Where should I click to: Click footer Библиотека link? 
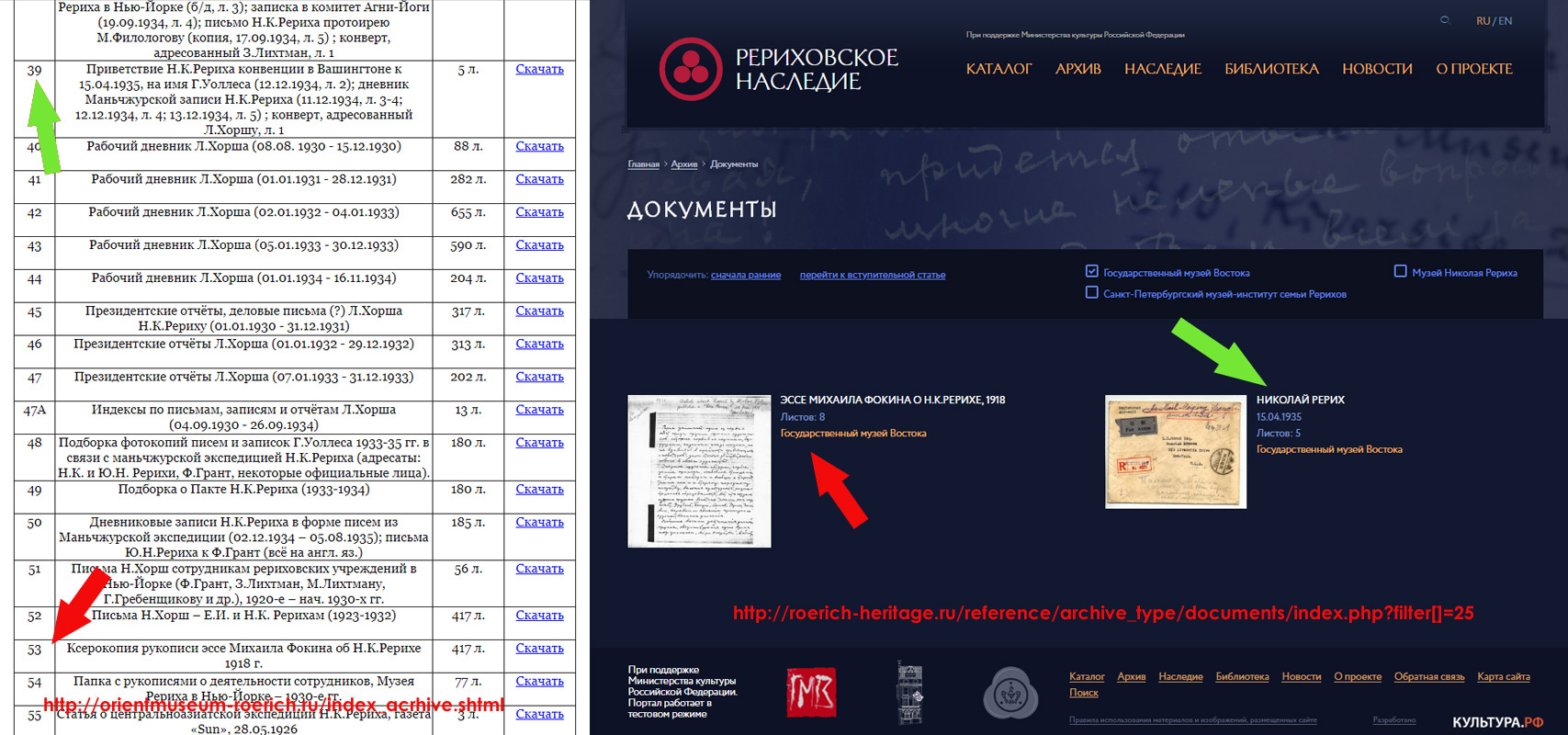1242,676
